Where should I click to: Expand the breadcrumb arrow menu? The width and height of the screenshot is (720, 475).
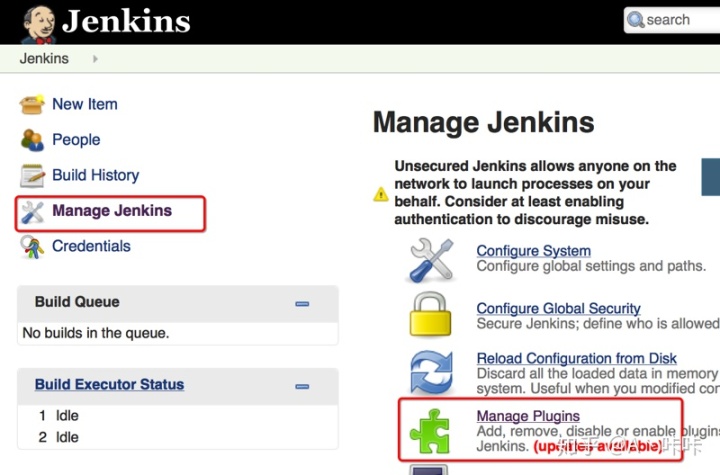[x=95, y=59]
